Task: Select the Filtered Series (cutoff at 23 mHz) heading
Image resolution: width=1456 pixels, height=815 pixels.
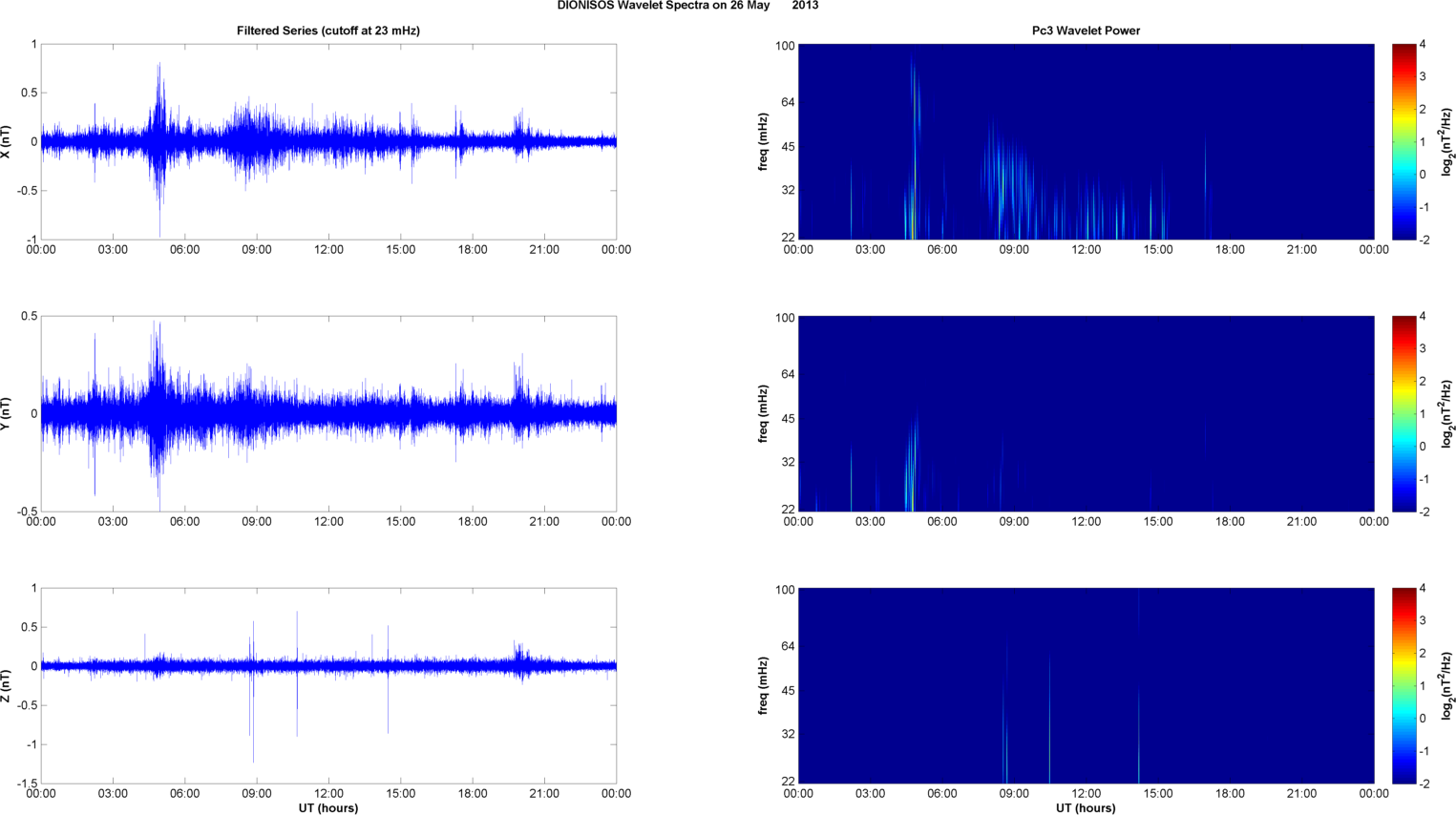Action: [x=328, y=31]
